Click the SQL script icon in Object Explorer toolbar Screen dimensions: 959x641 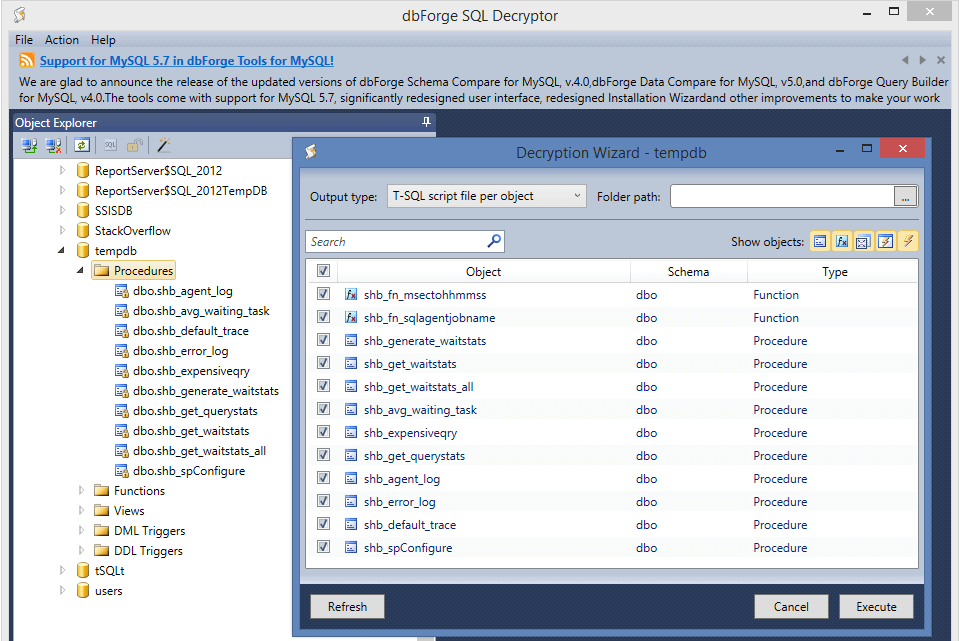(110, 146)
